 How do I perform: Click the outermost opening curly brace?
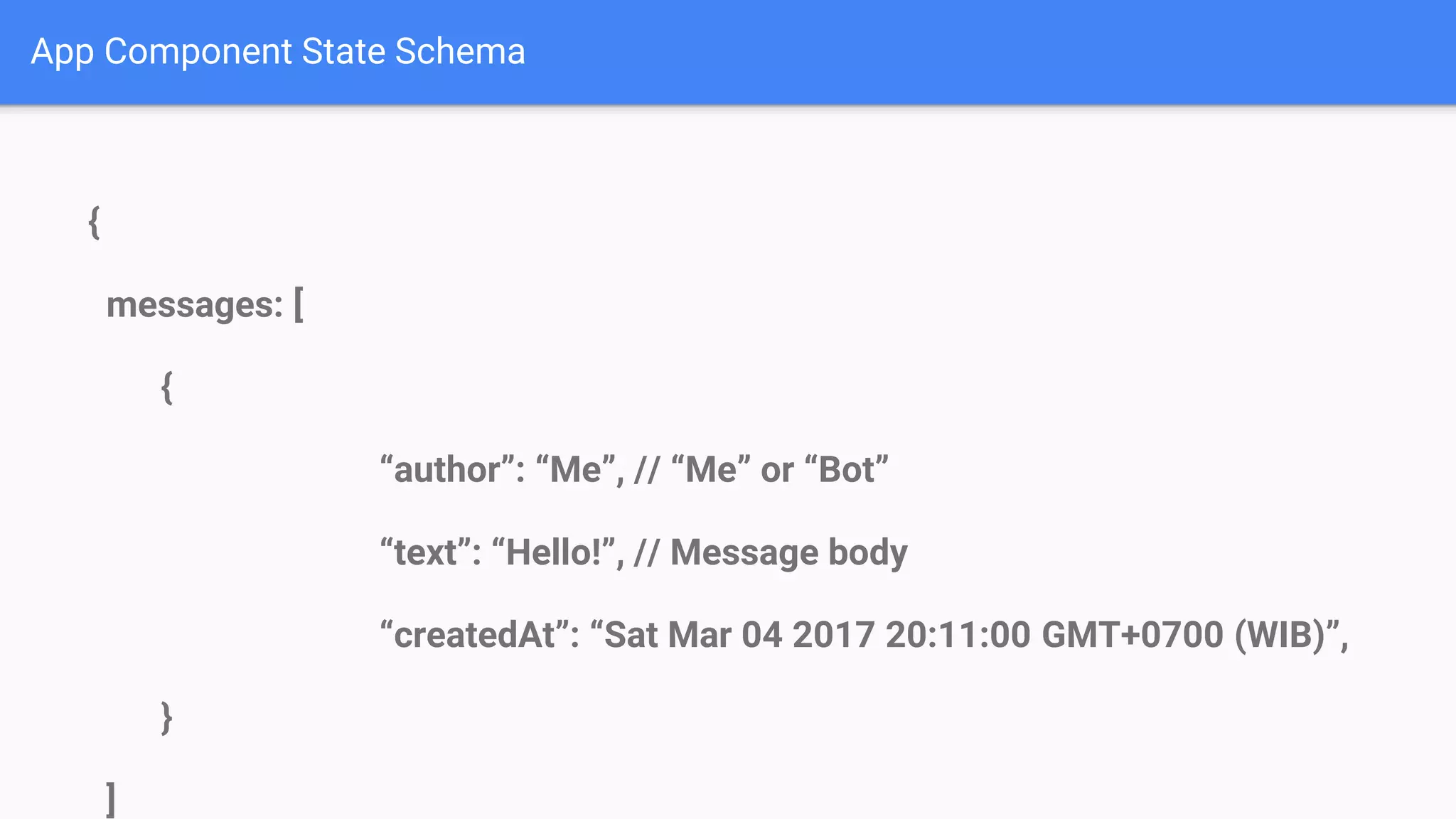click(94, 223)
